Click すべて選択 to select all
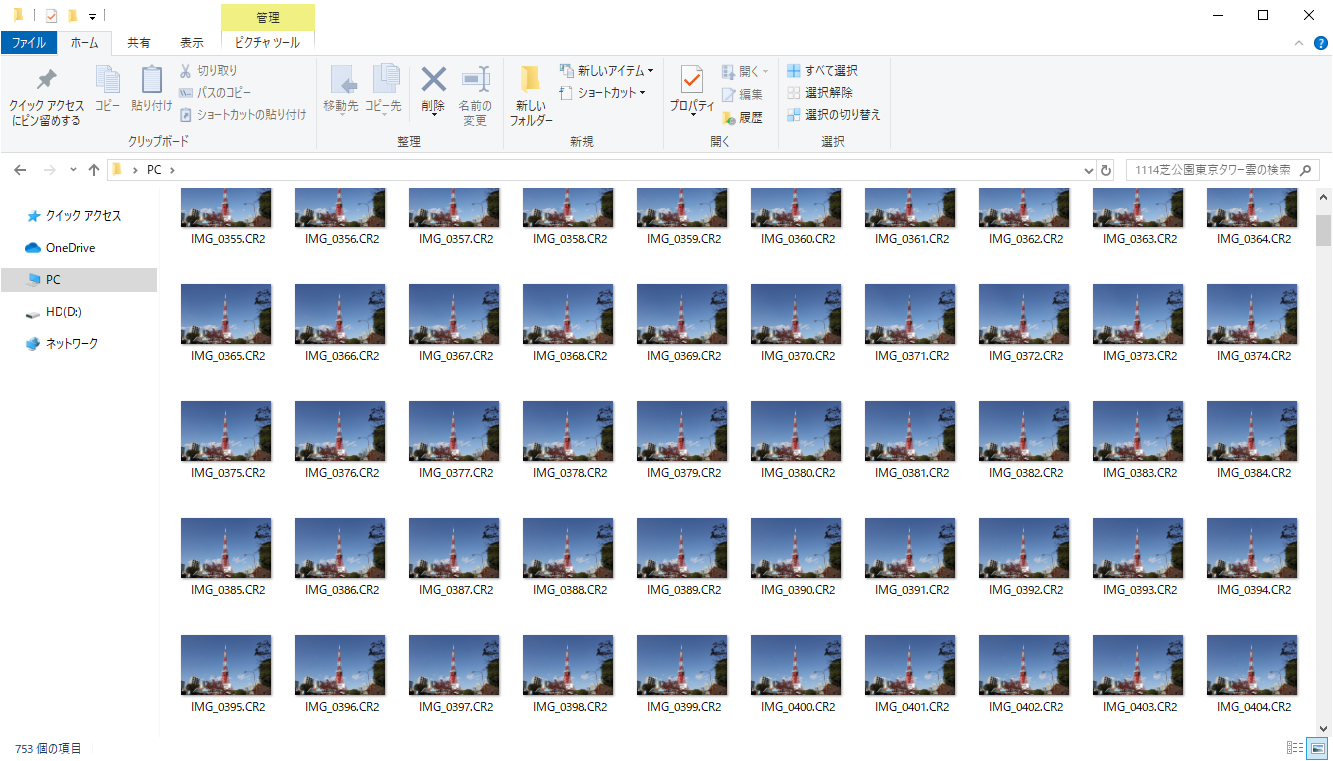 coord(822,71)
